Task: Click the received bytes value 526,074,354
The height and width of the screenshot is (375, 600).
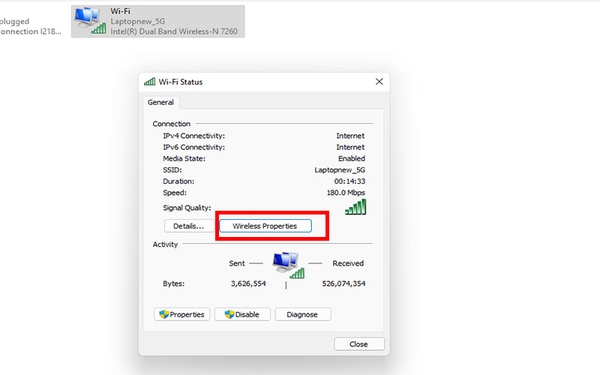Action: pyautogui.click(x=344, y=284)
